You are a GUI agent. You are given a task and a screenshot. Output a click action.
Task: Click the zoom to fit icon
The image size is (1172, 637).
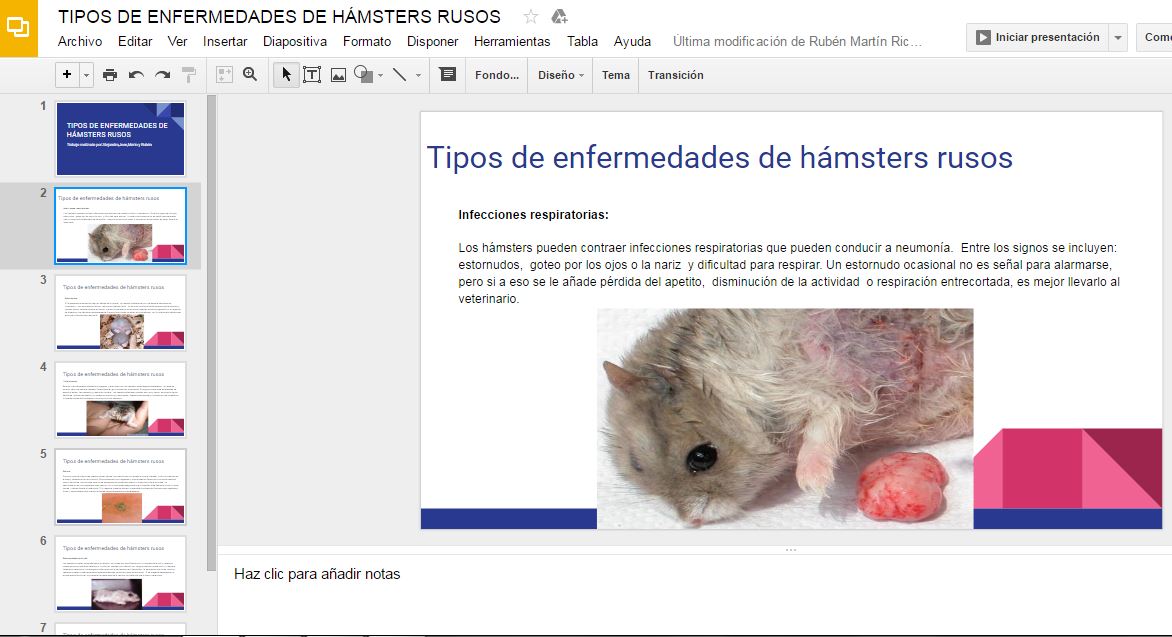(224, 75)
